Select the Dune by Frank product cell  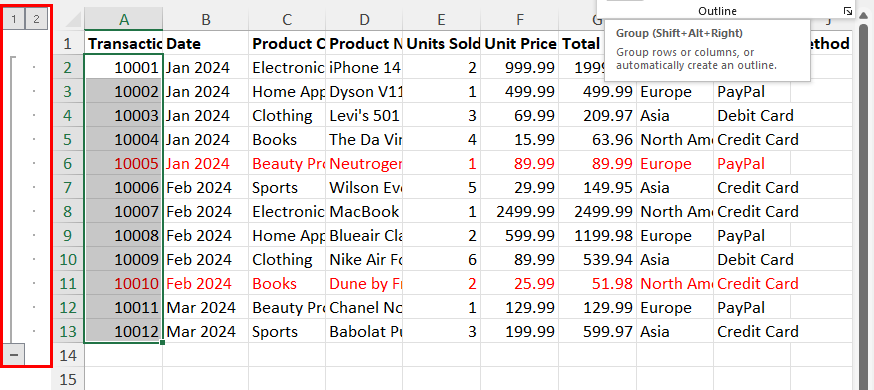pyautogui.click(x=365, y=283)
